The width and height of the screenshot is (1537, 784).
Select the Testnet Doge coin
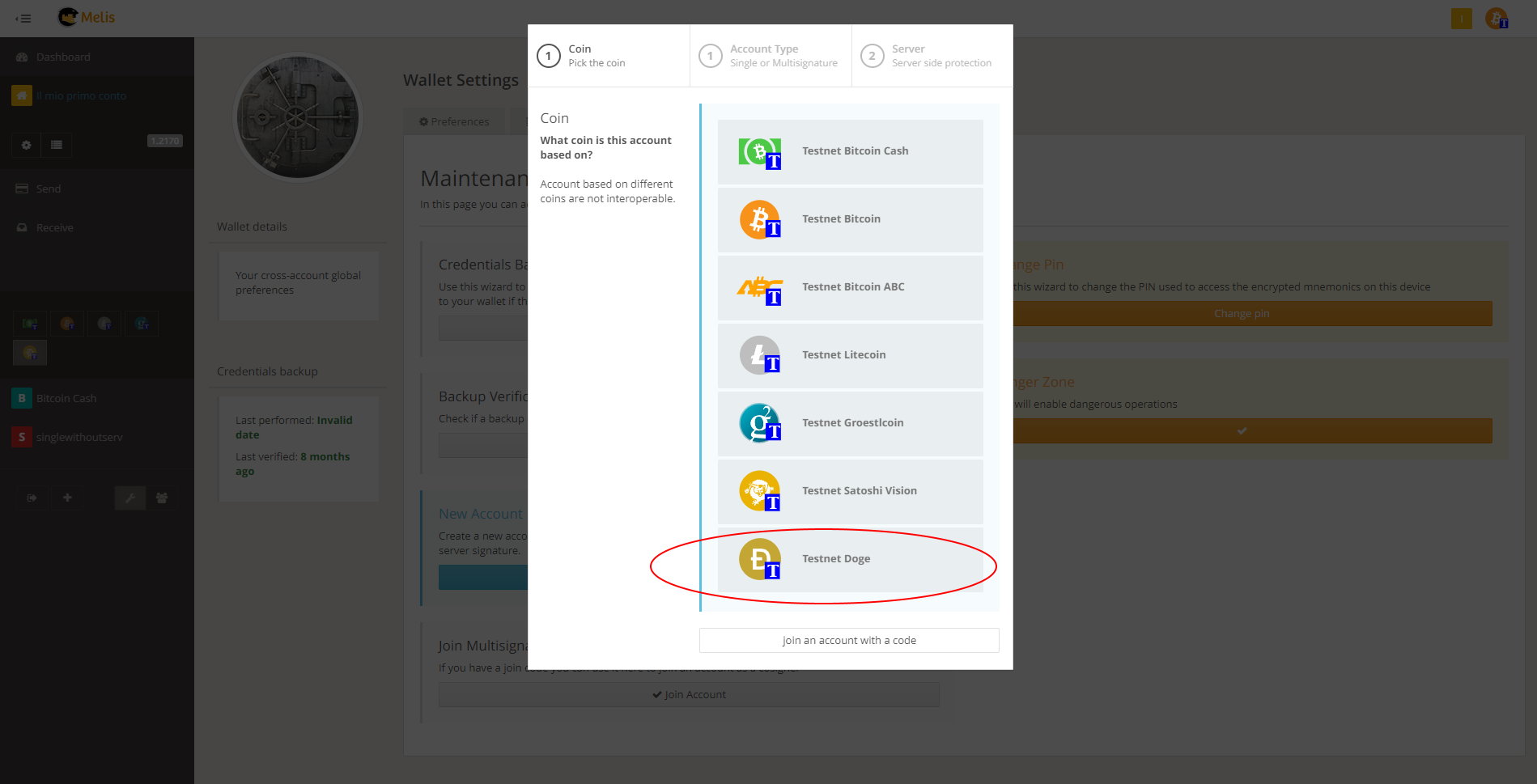coord(850,560)
